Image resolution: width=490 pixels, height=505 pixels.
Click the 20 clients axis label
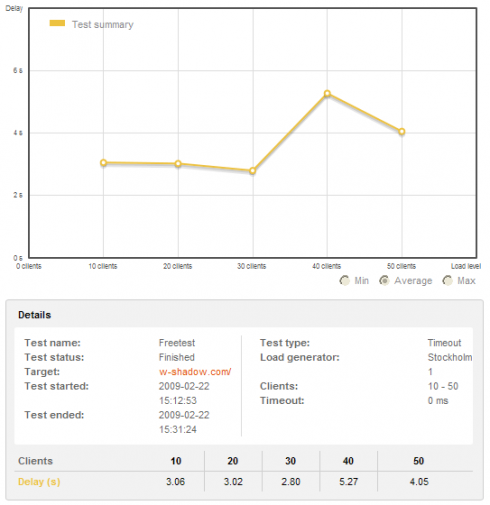tap(177, 266)
